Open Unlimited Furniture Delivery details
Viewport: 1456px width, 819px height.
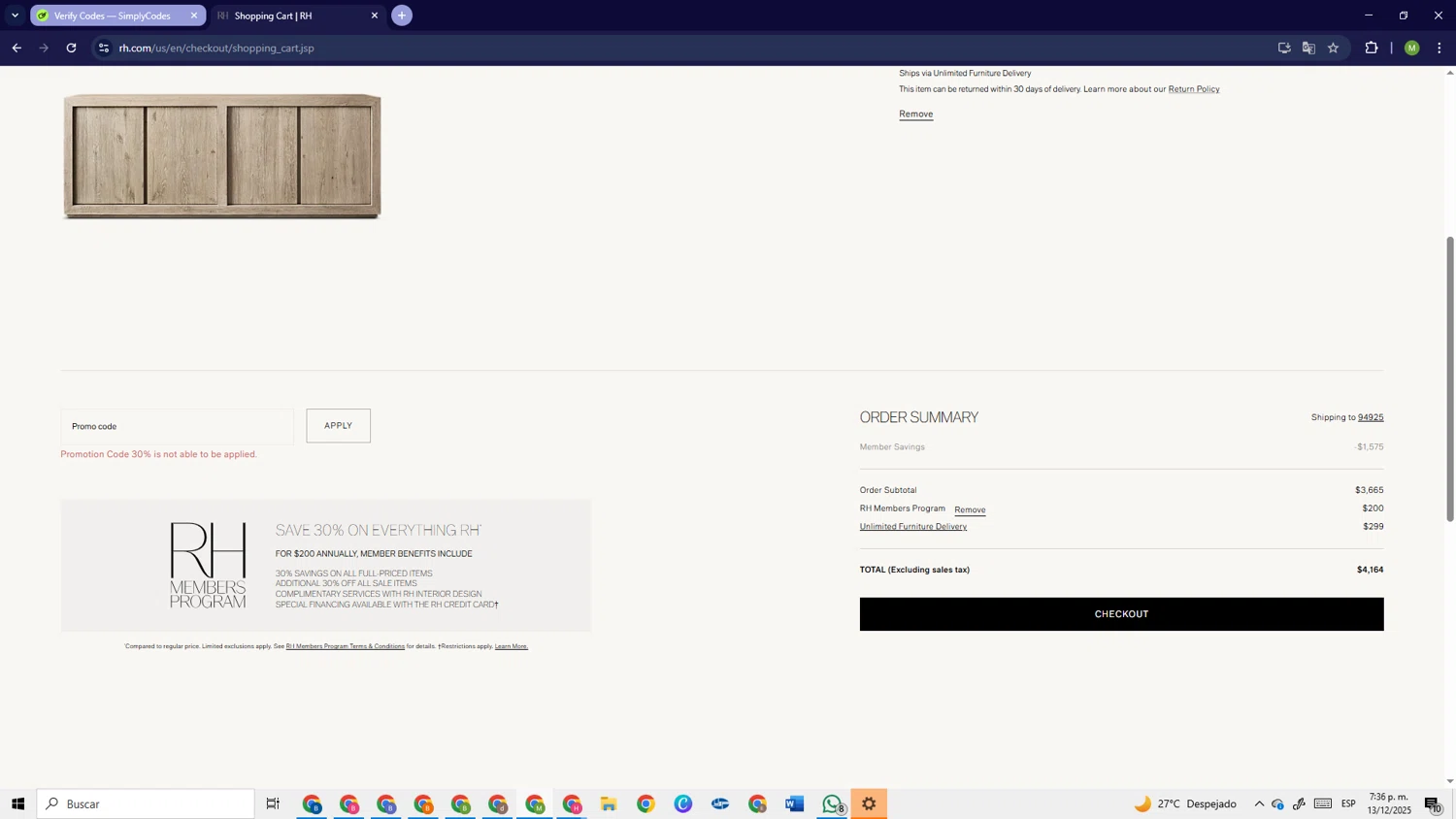(913, 527)
